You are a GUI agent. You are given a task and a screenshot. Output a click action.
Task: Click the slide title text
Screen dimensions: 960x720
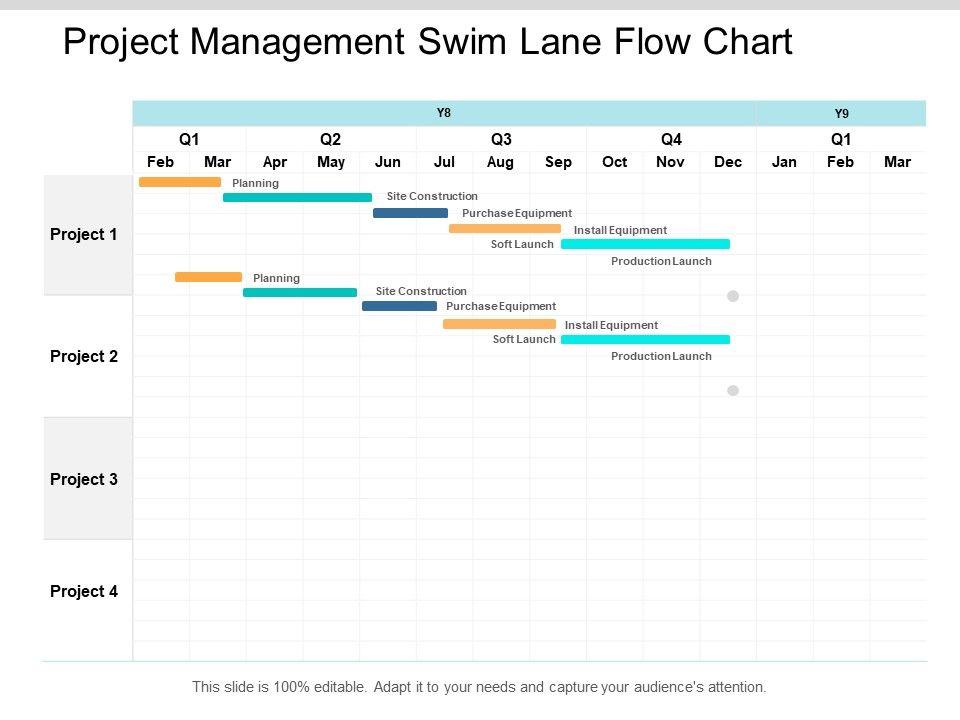point(427,42)
